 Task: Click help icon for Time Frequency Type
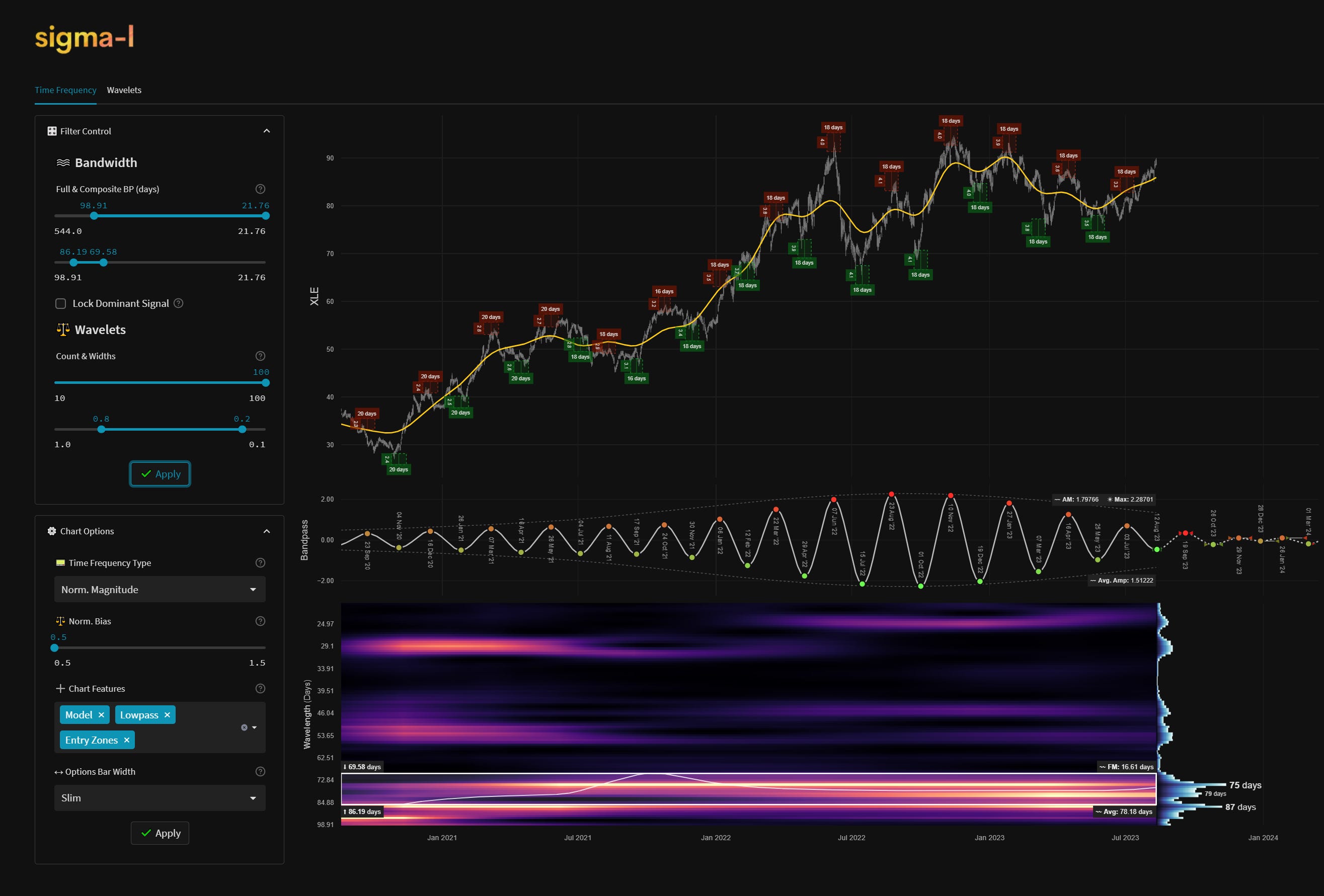pos(260,563)
